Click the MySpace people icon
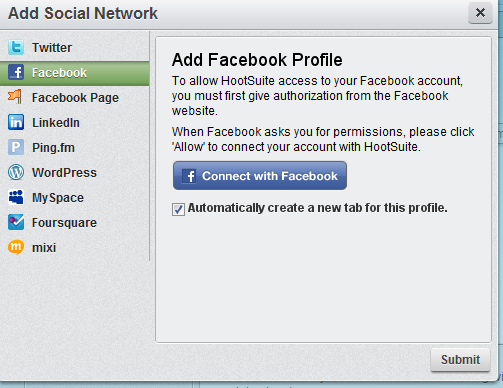Image resolution: width=503 pixels, height=388 pixels. 16,197
